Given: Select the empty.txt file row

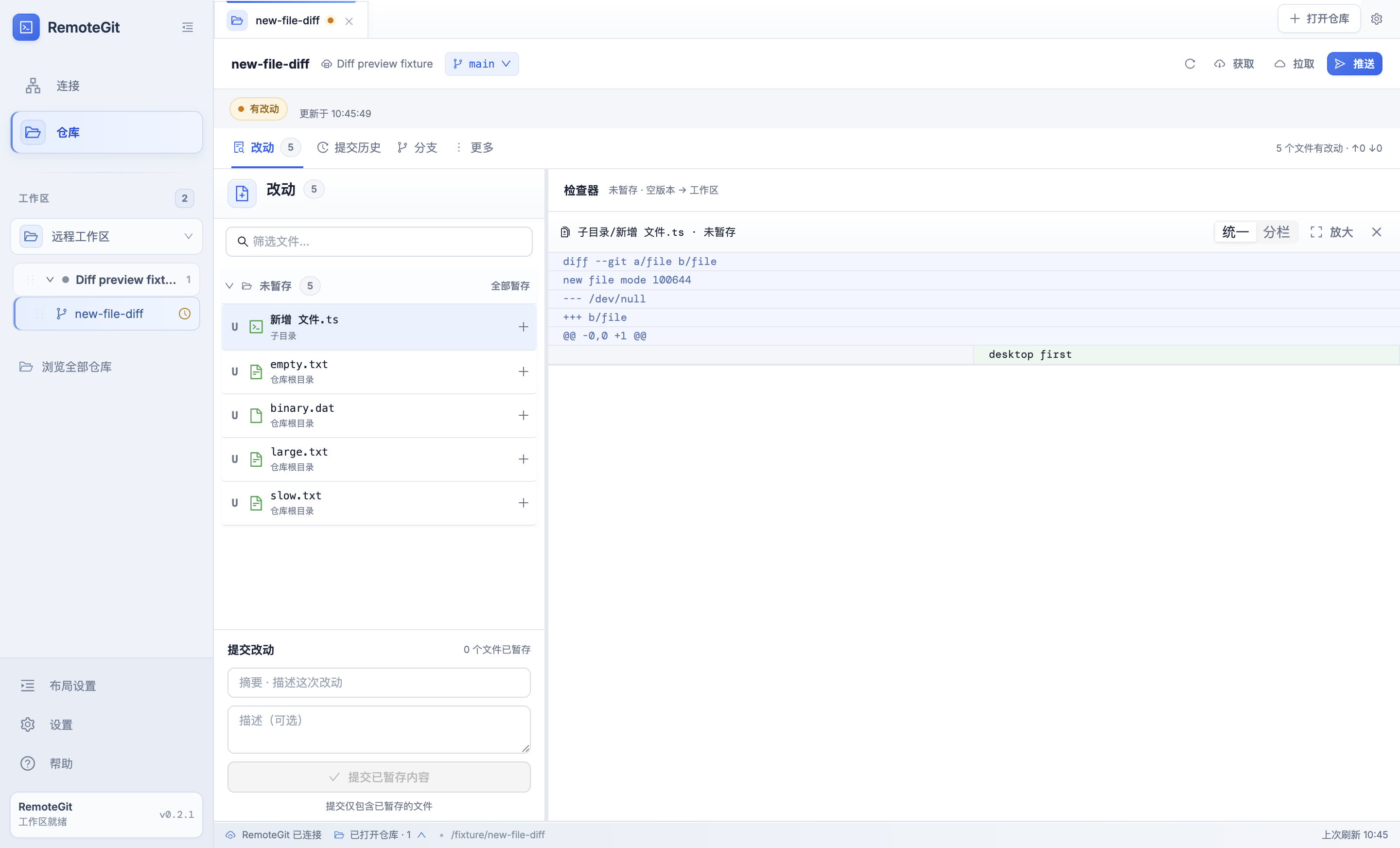Looking at the screenshot, I should (379, 371).
